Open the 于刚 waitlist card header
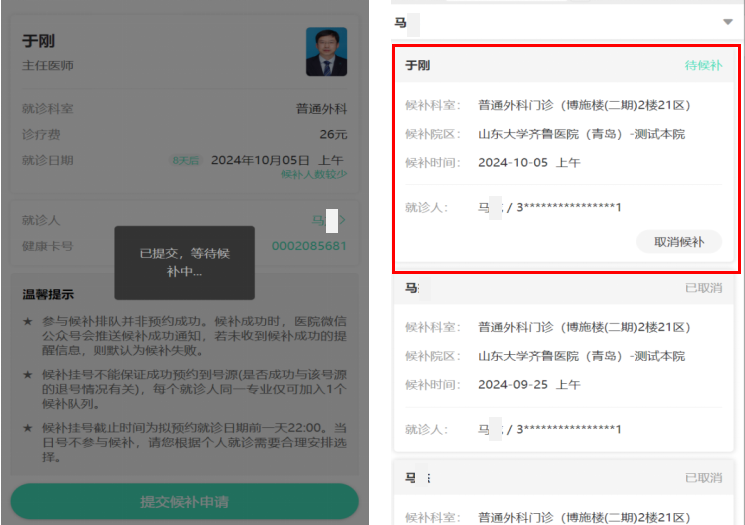Screen dimensions: 745x525 coord(418,65)
